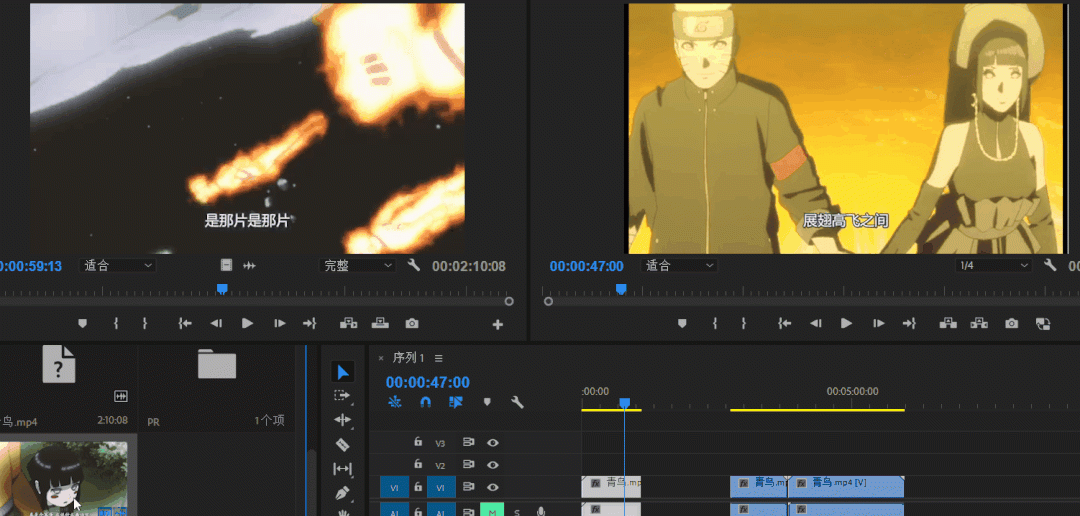Step back one frame in Program monitor
The height and width of the screenshot is (516, 1080).
(x=816, y=323)
